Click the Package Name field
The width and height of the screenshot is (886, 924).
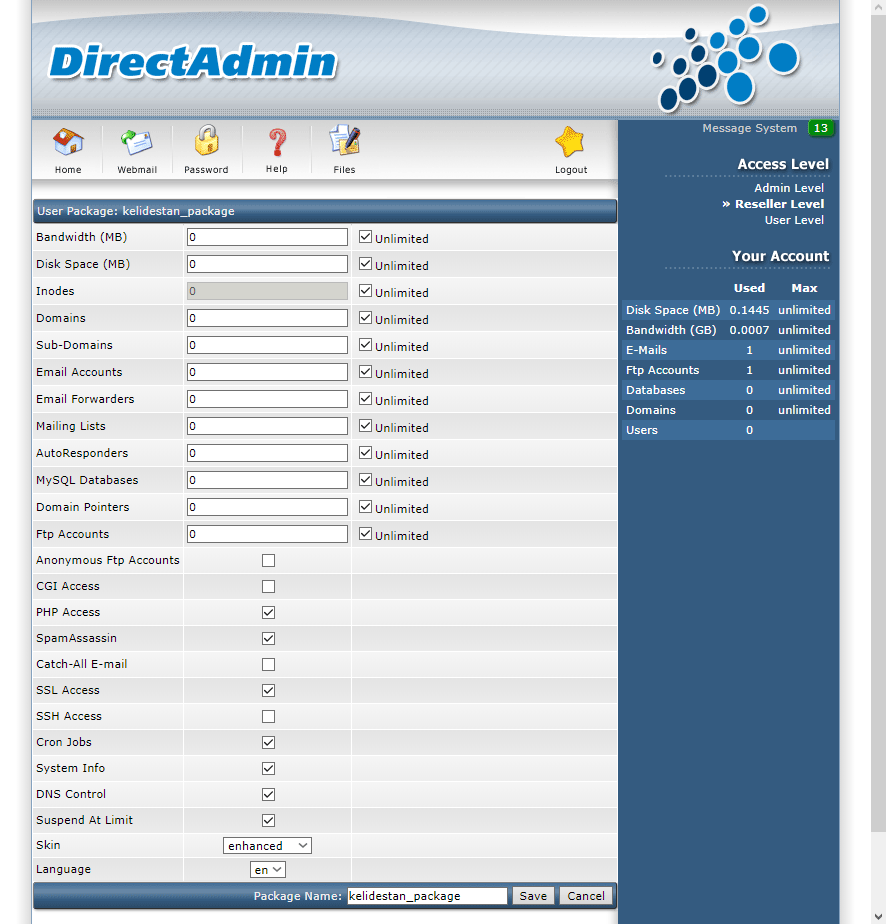427,896
